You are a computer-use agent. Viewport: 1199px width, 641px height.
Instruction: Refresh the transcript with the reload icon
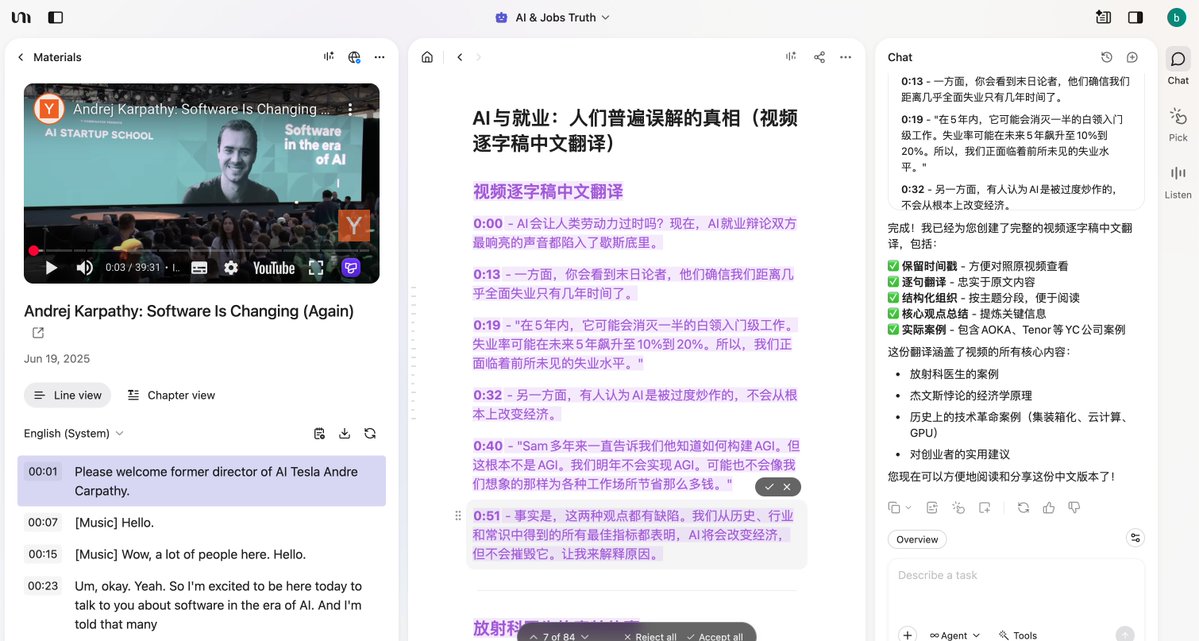(370, 433)
